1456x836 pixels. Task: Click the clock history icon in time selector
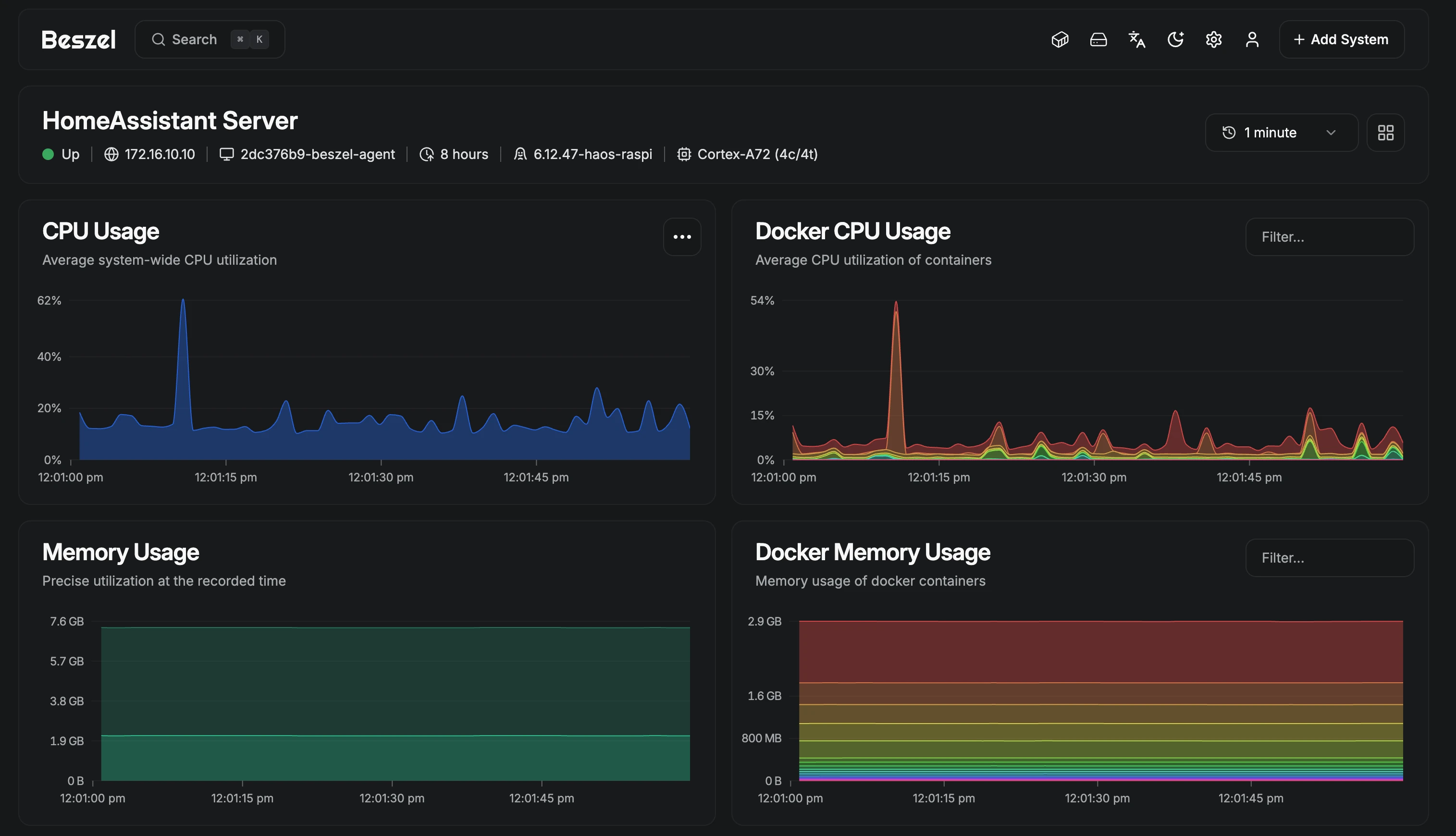[1229, 133]
